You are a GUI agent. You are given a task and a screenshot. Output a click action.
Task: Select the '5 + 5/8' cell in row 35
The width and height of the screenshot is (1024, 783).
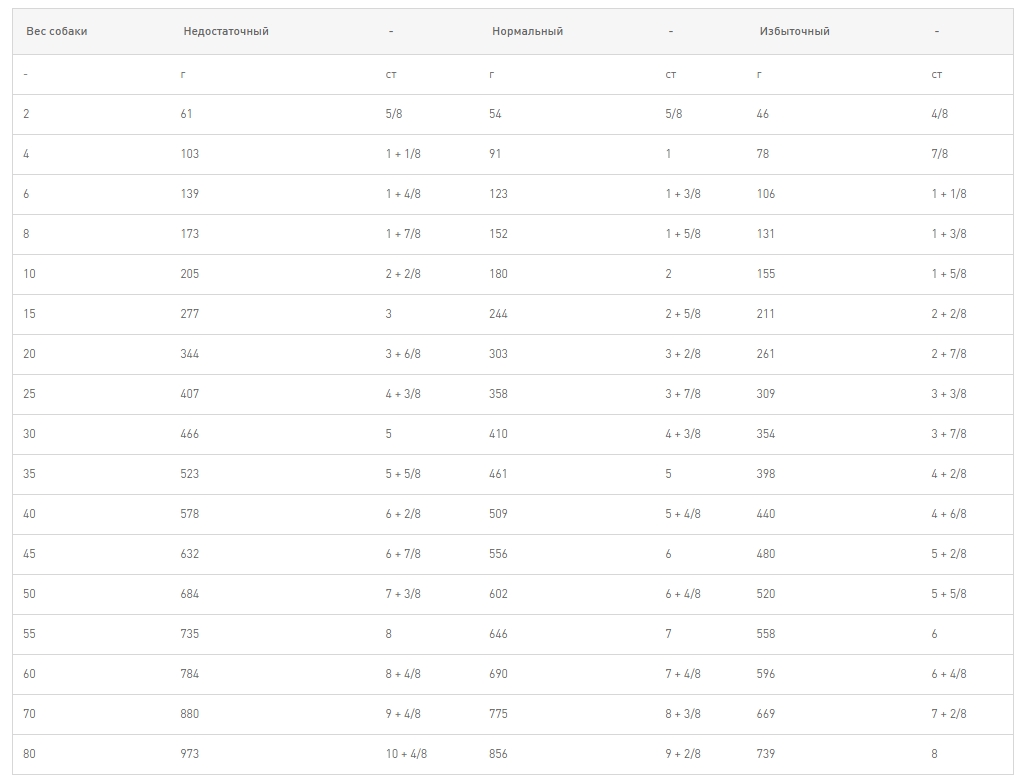[x=403, y=474]
